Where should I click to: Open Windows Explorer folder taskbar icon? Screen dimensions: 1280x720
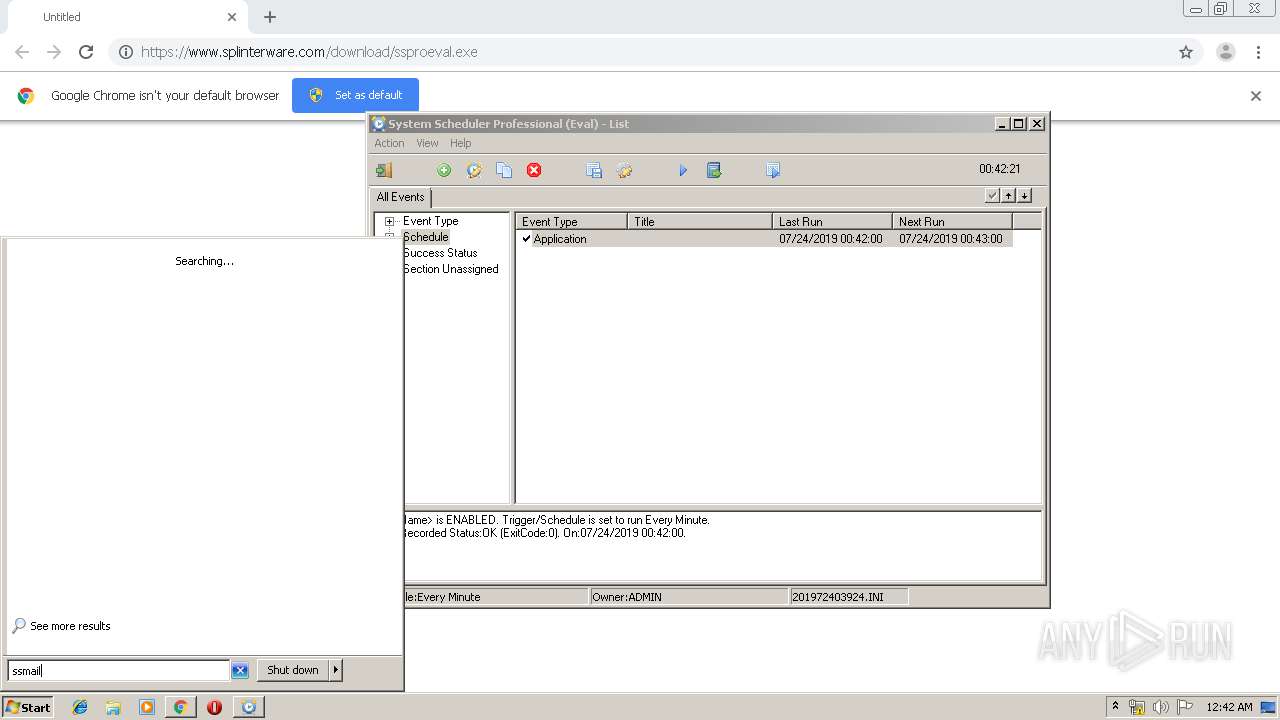coord(113,707)
